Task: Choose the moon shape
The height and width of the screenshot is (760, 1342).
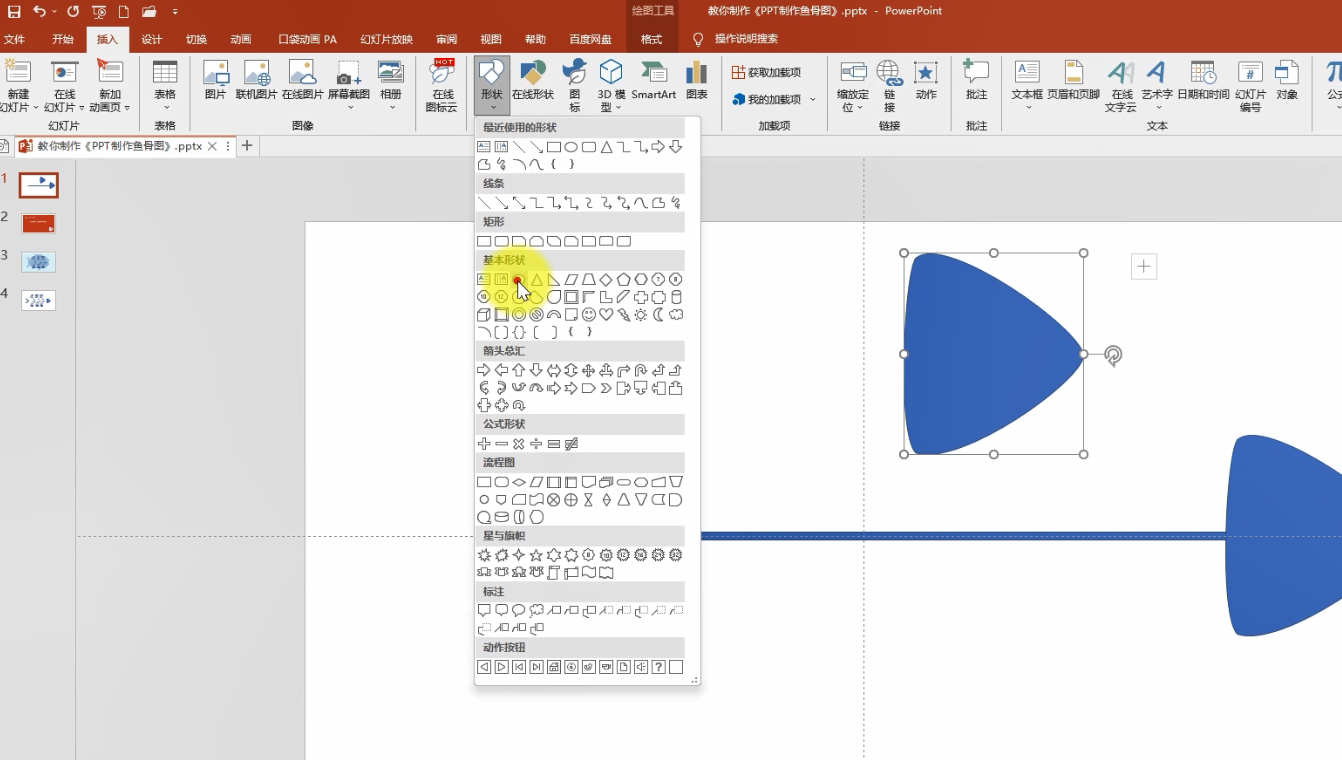Action: 658,315
